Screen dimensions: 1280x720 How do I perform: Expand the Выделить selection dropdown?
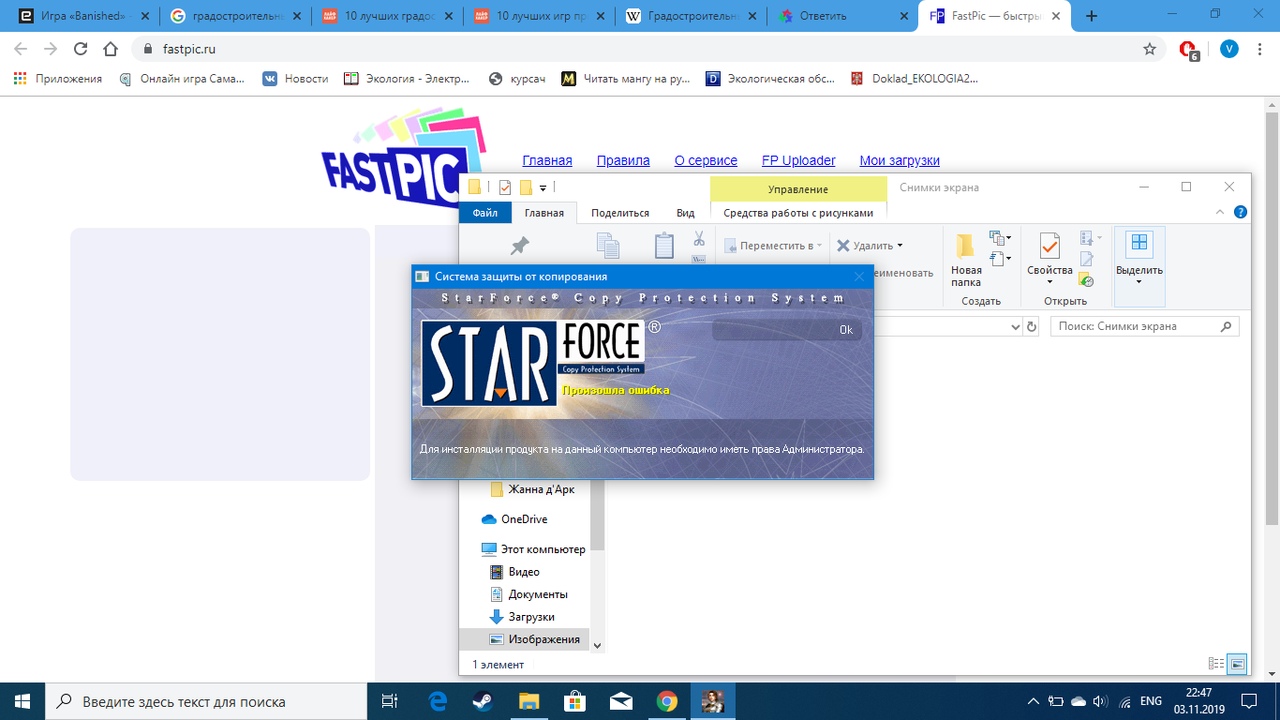(x=1139, y=282)
